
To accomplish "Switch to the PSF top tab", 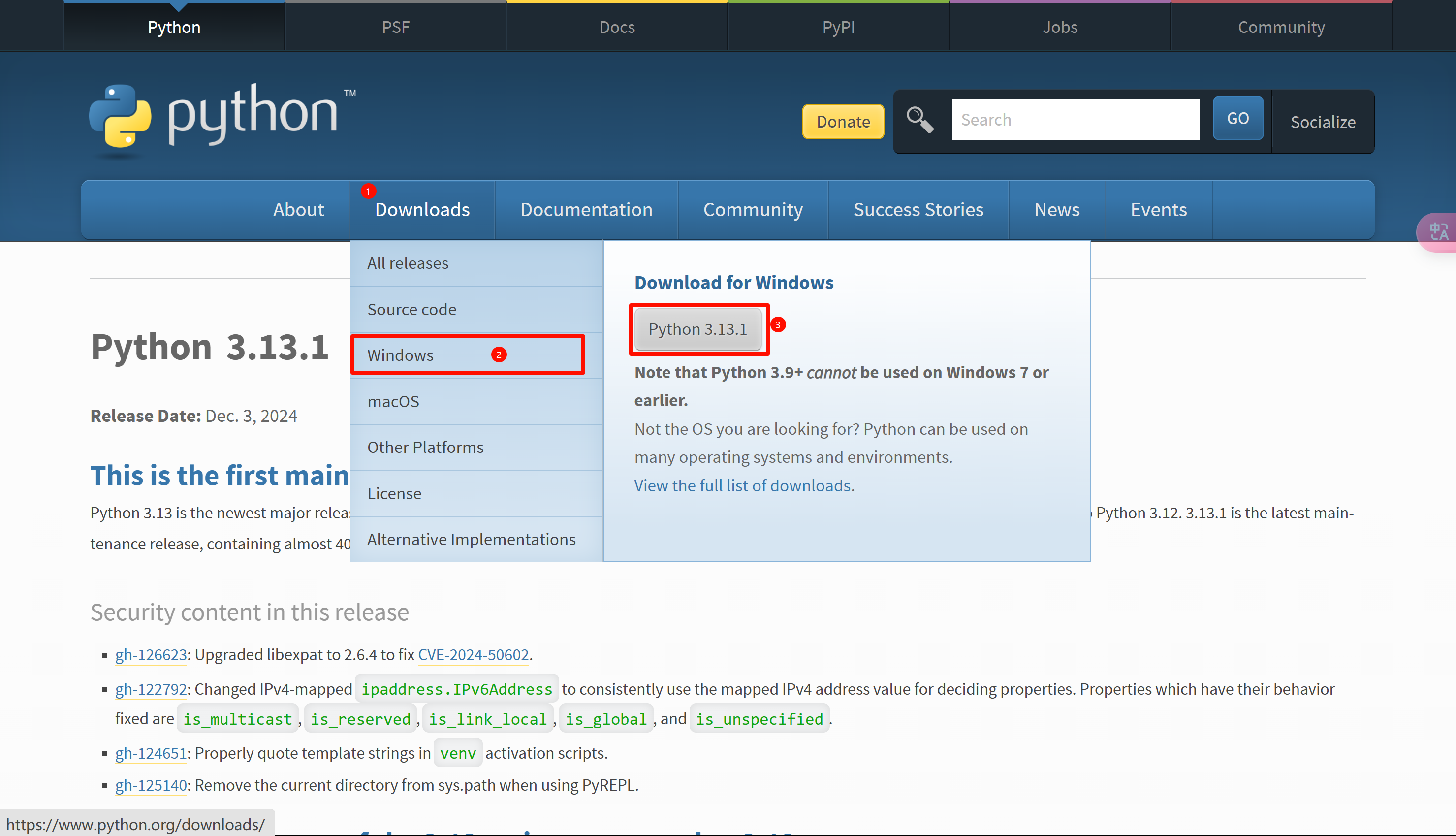I will [x=395, y=27].
